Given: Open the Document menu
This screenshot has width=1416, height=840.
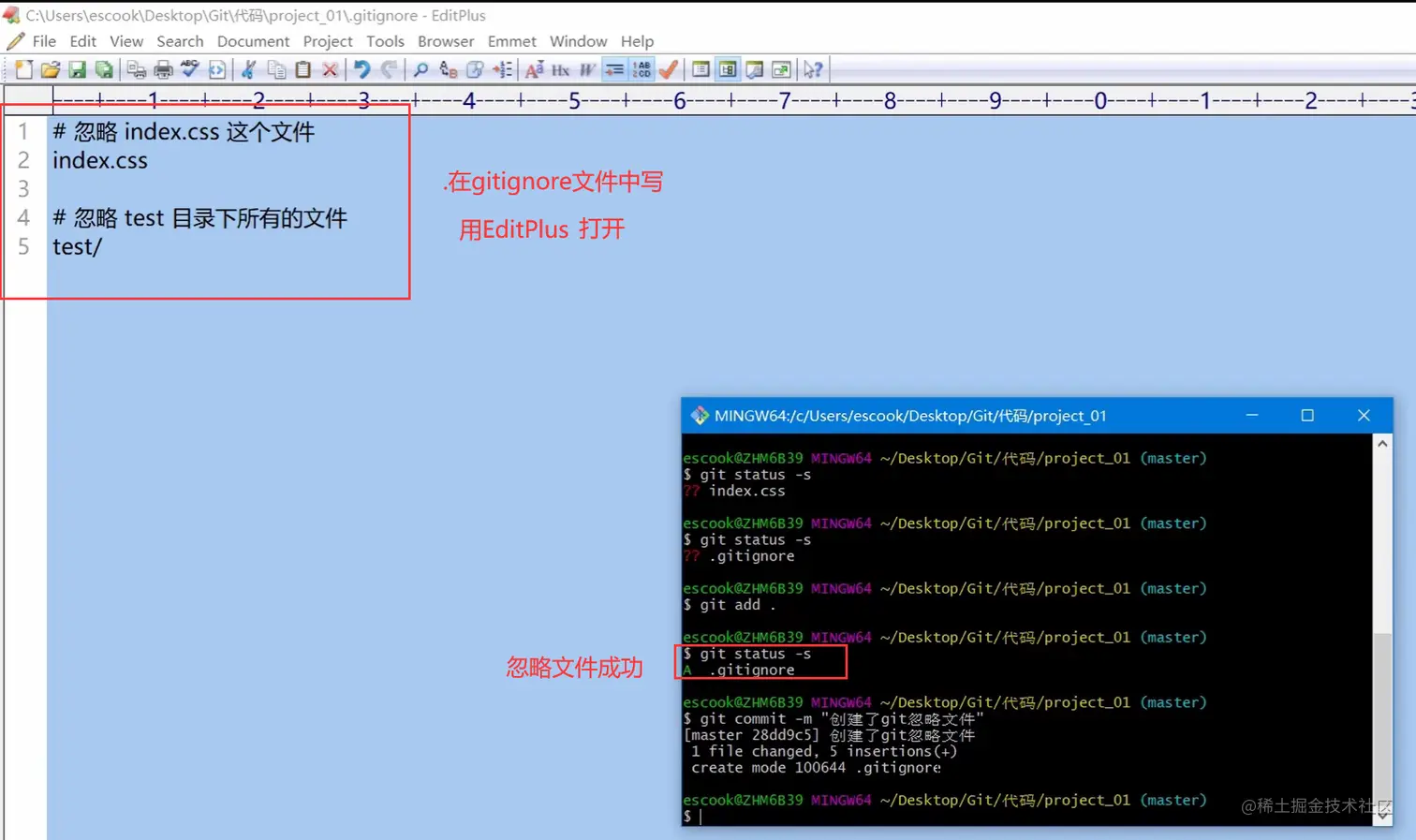Looking at the screenshot, I should [x=253, y=41].
